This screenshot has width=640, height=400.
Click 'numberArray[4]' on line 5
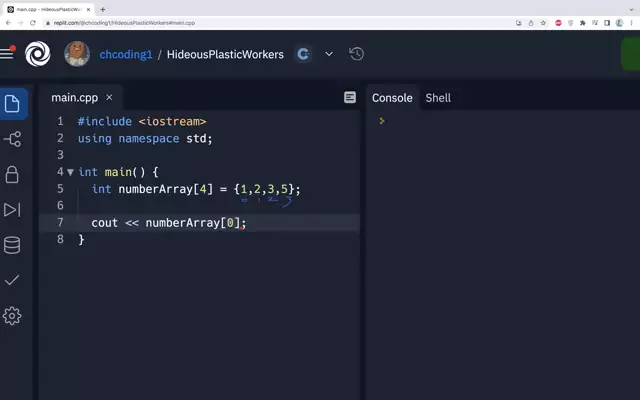pos(165,189)
